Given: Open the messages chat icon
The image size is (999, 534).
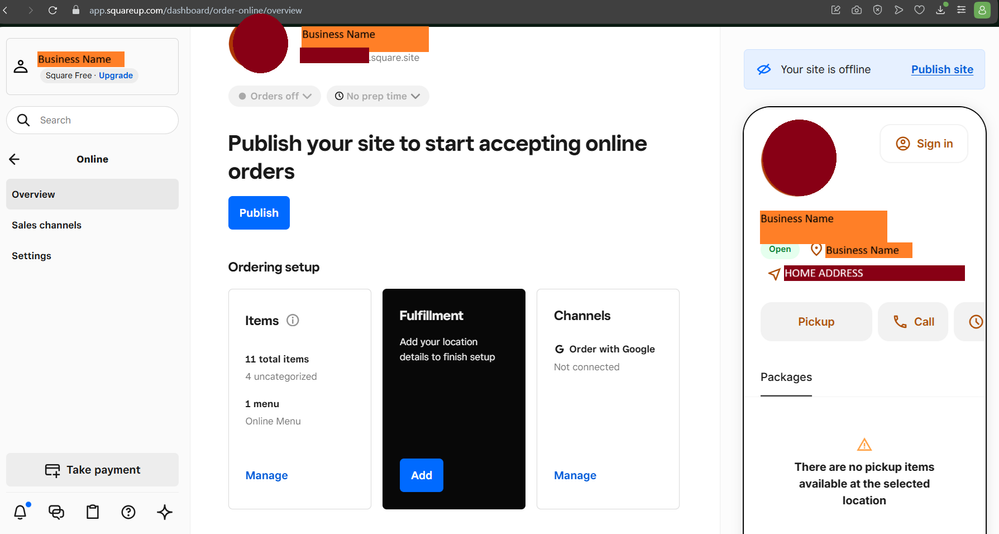Looking at the screenshot, I should click(57, 512).
